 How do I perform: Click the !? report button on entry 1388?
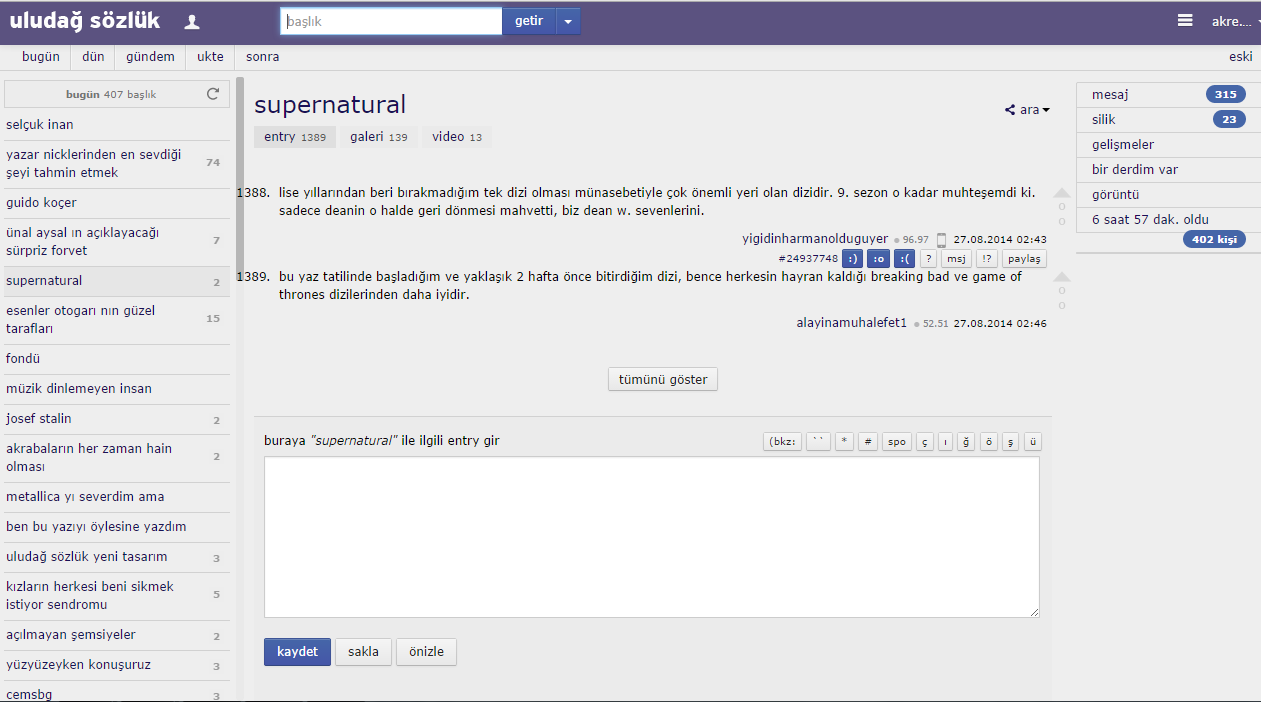986,258
